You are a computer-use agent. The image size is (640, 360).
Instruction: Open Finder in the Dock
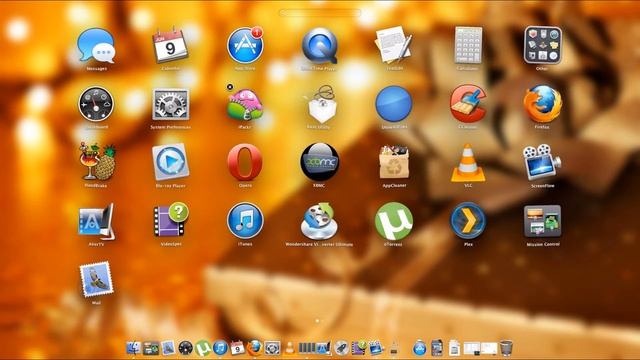coord(133,348)
